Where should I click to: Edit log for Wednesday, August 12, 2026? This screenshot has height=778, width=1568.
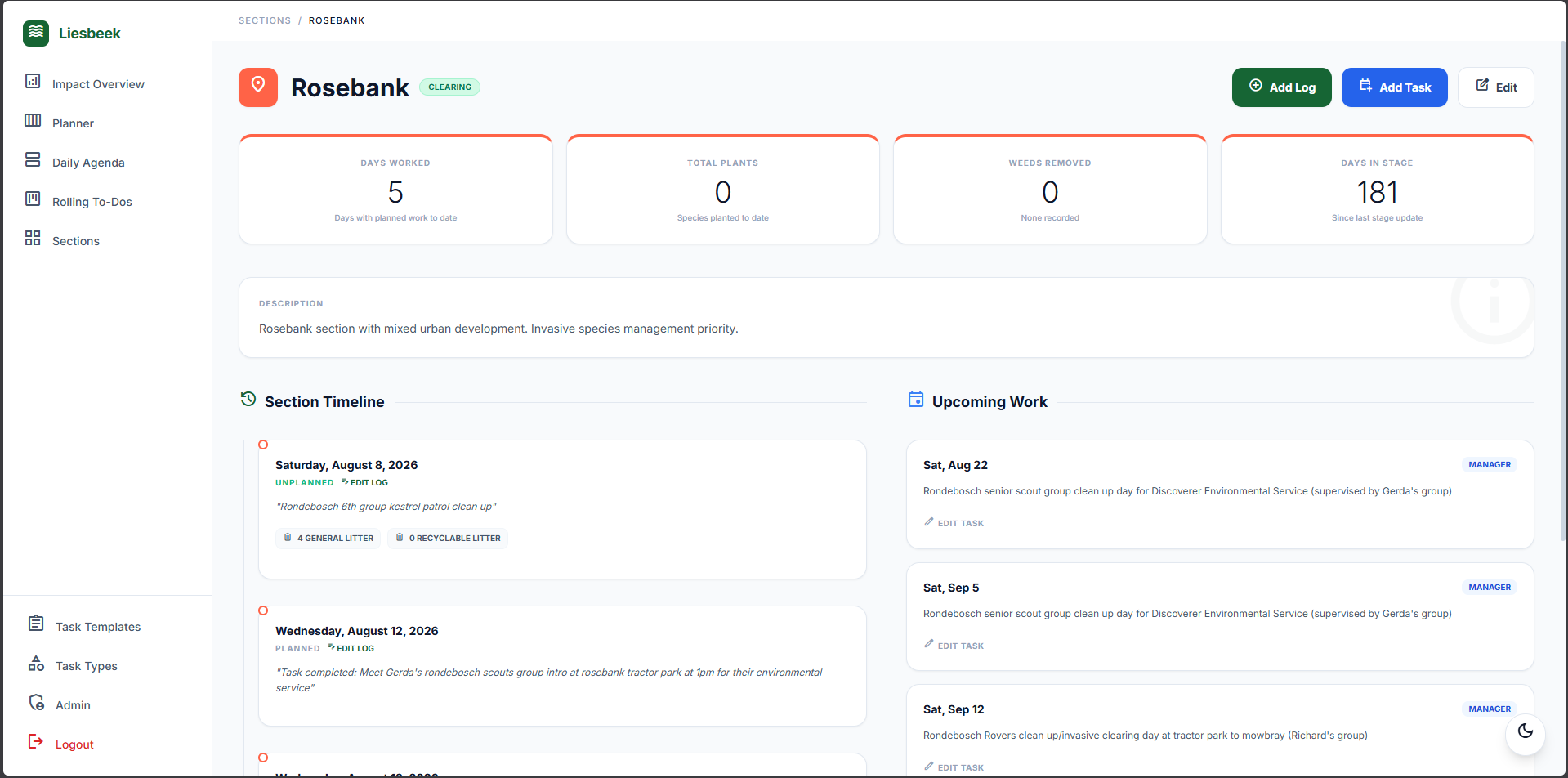click(351, 648)
